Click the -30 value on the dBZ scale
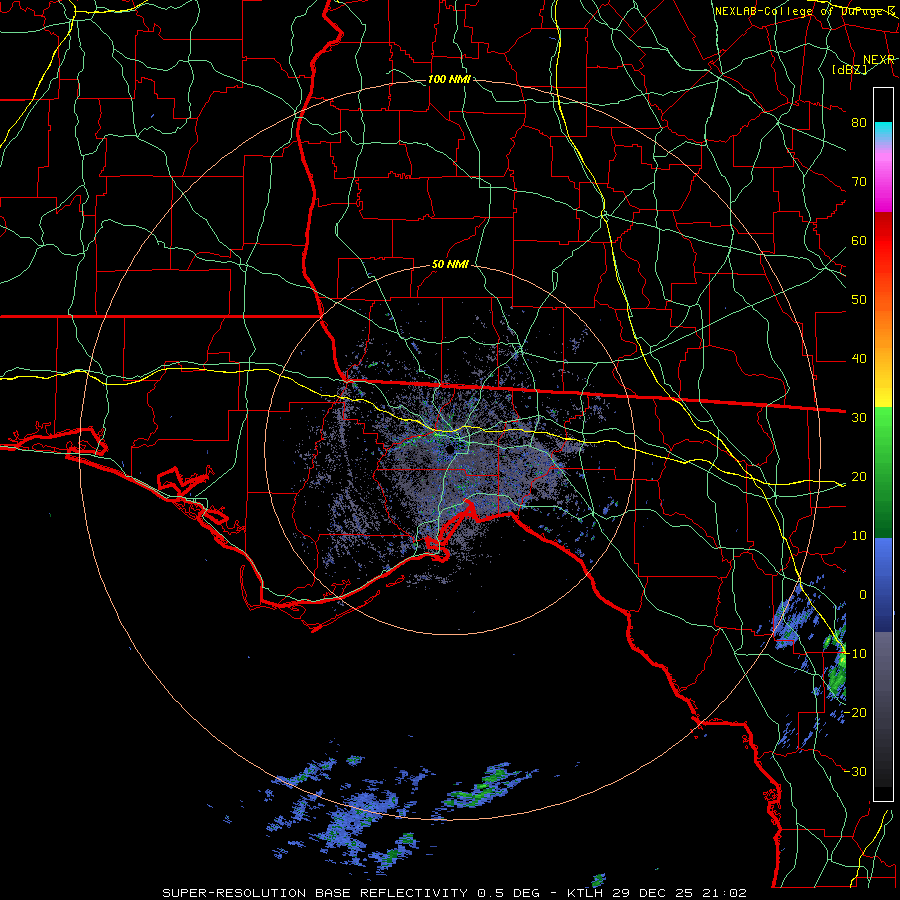The height and width of the screenshot is (900, 900). click(856, 771)
